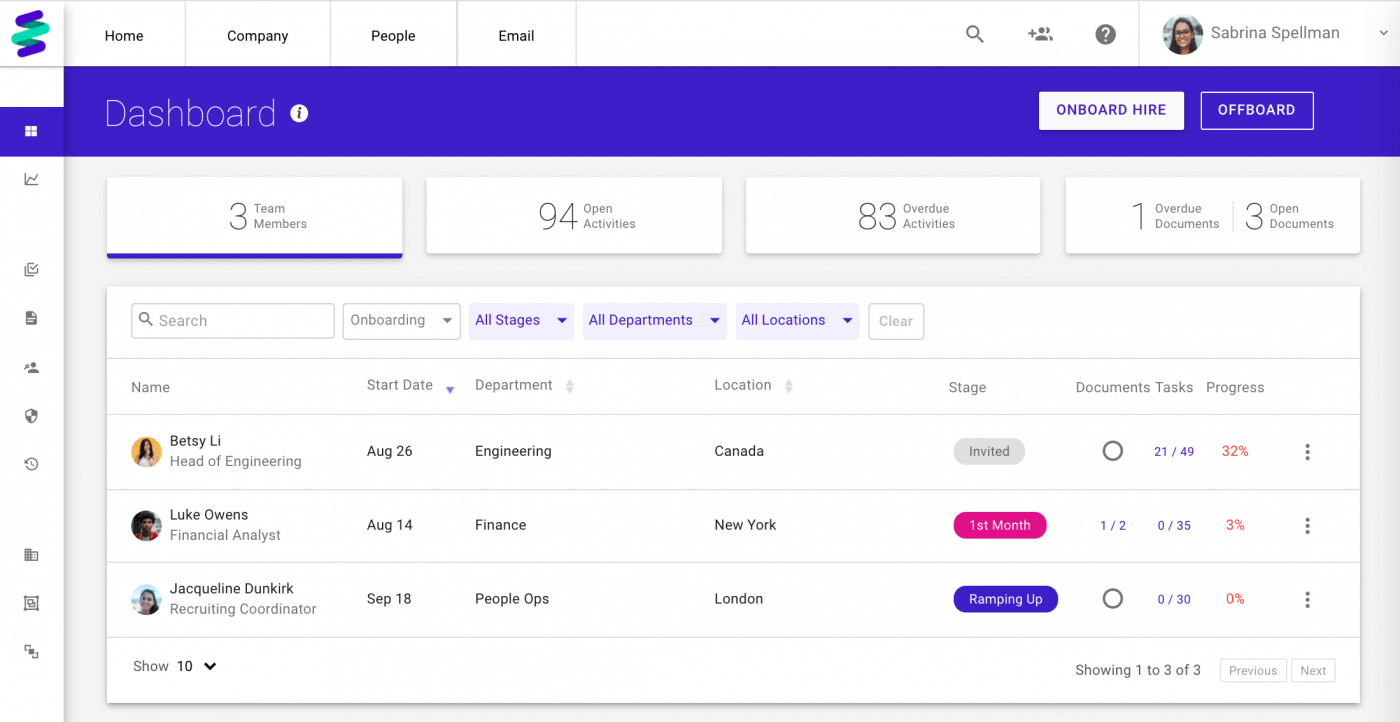Open the workflow squares icon at the sidebar bottom
Image resolution: width=1400 pixels, height=722 pixels.
point(31,651)
